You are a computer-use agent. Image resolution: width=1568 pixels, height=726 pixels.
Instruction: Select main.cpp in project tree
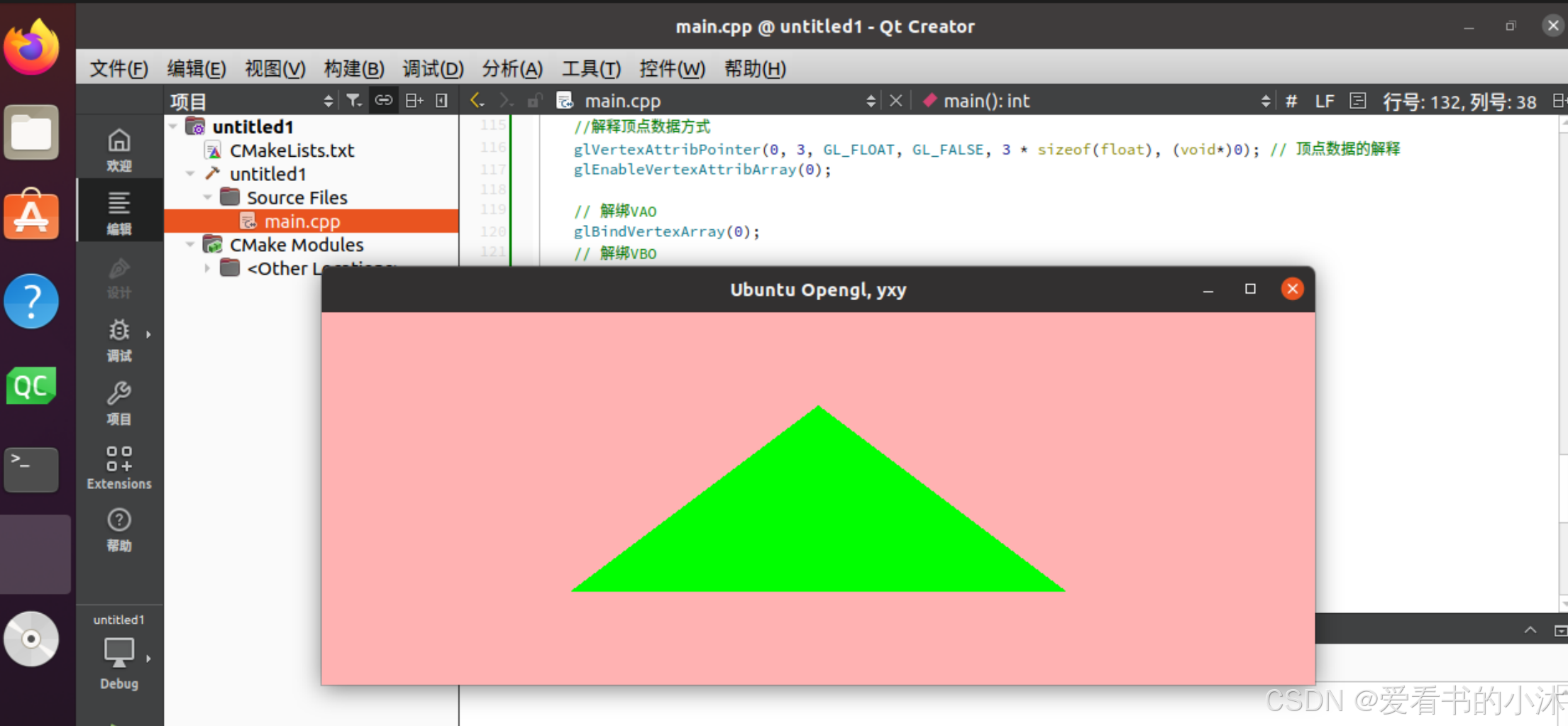pos(311,221)
